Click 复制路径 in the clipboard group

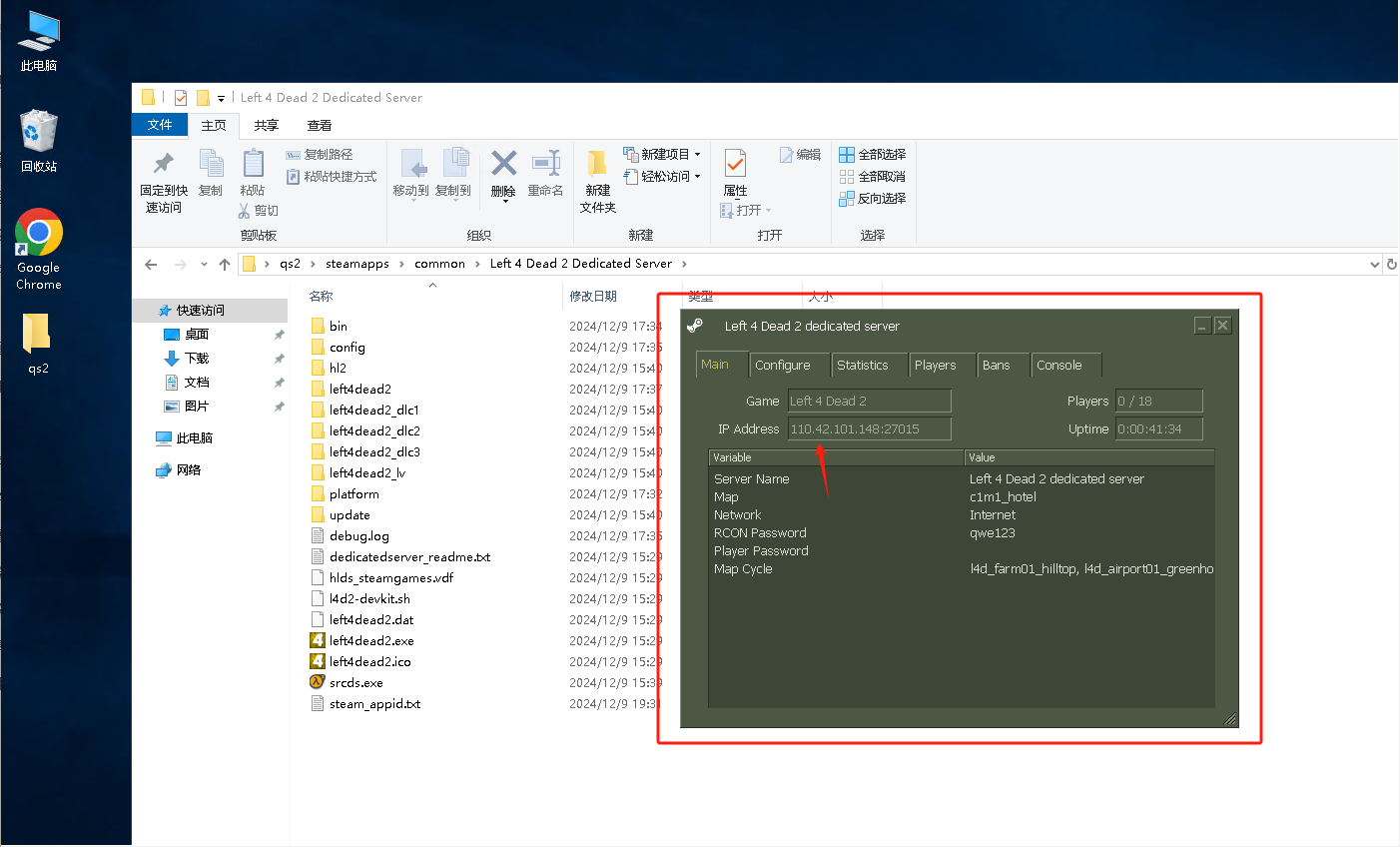coord(320,155)
